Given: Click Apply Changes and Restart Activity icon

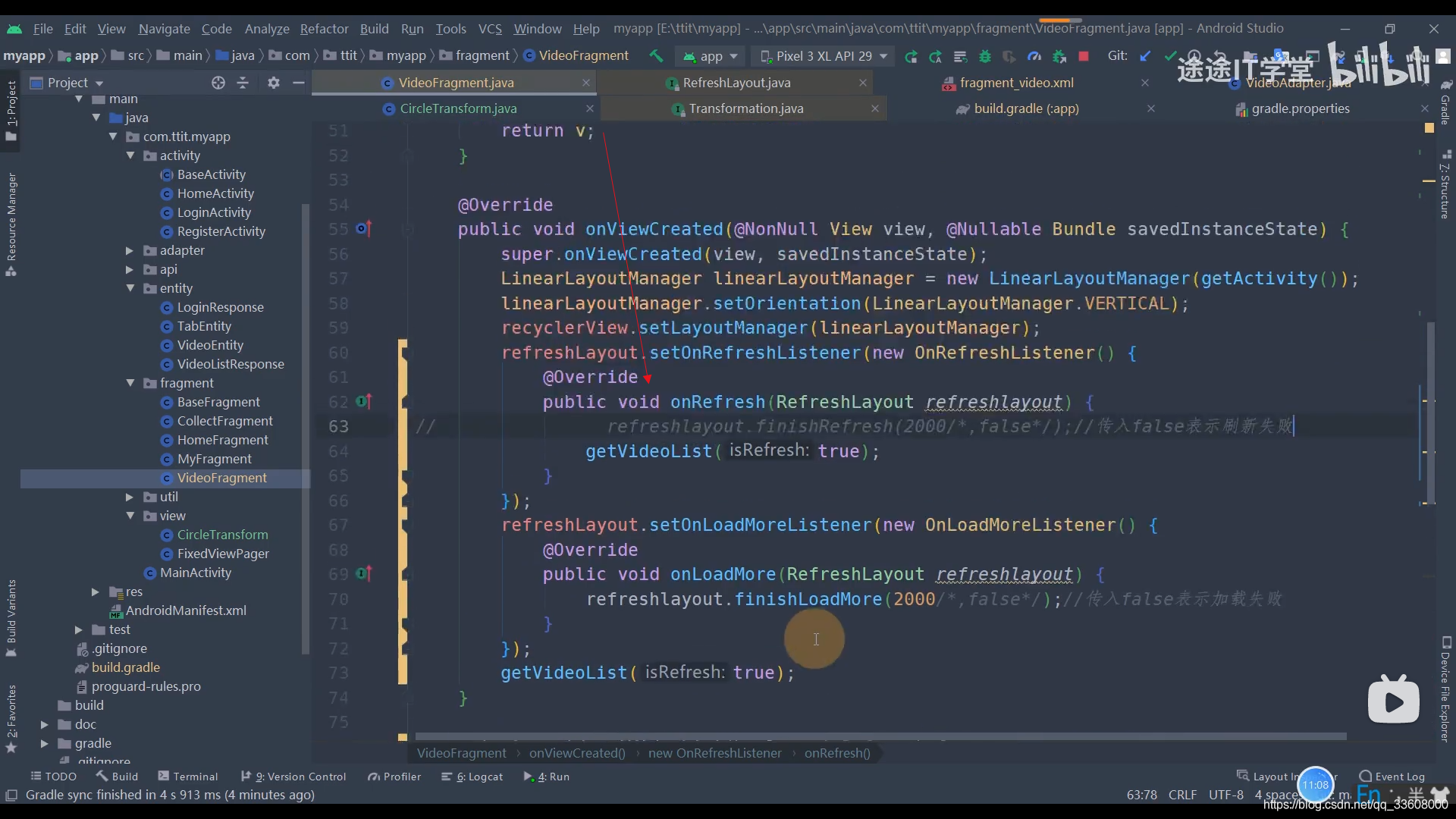Looking at the screenshot, I should coord(936,56).
